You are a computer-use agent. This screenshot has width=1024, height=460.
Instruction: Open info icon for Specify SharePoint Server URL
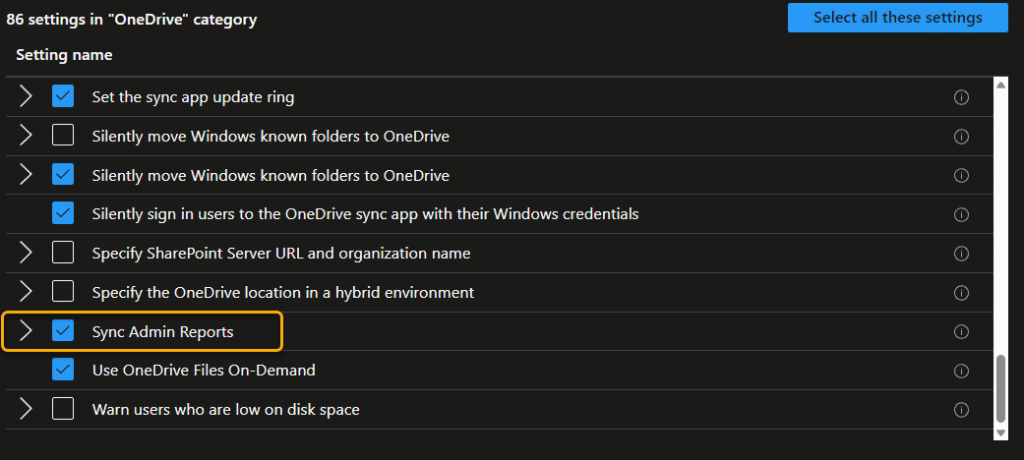pyautogui.click(x=961, y=254)
